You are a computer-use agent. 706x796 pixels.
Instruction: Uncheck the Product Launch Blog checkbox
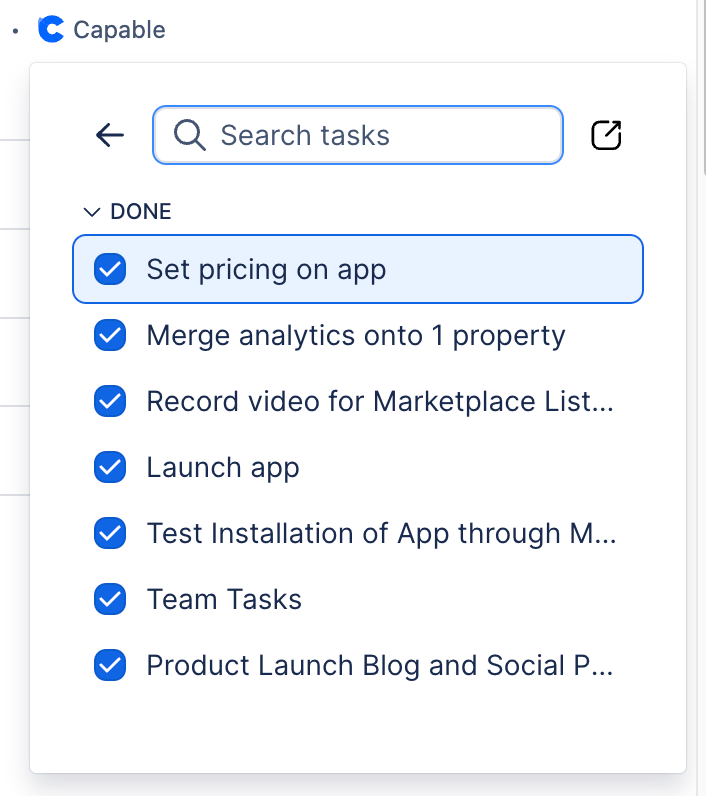pos(110,665)
